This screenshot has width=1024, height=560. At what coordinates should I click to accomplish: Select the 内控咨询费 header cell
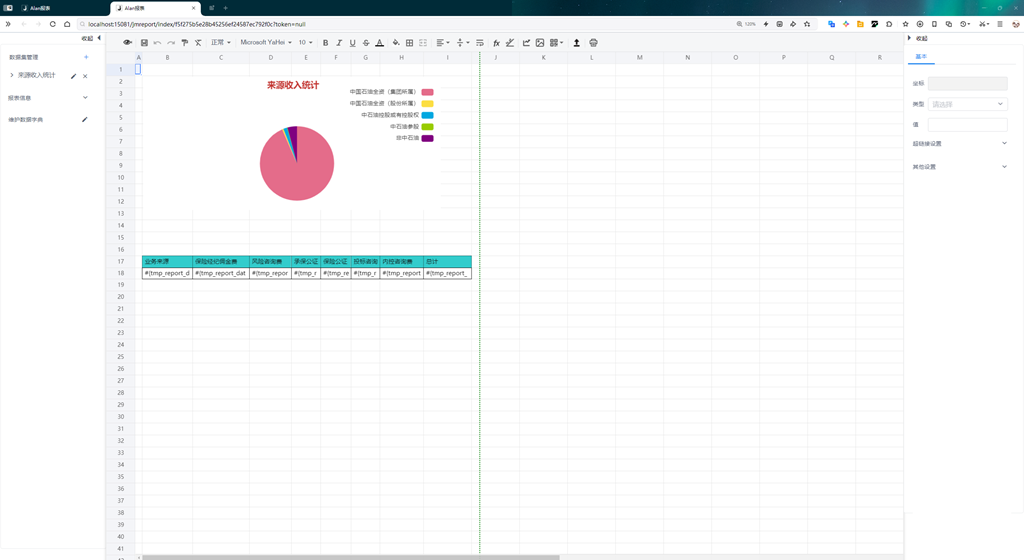pyautogui.click(x=402, y=261)
